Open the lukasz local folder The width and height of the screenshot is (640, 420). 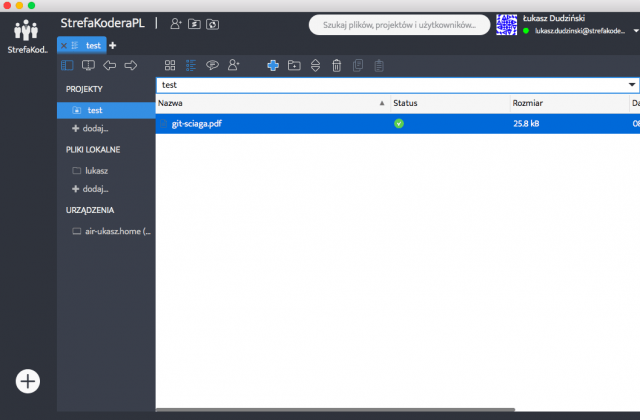point(96,170)
